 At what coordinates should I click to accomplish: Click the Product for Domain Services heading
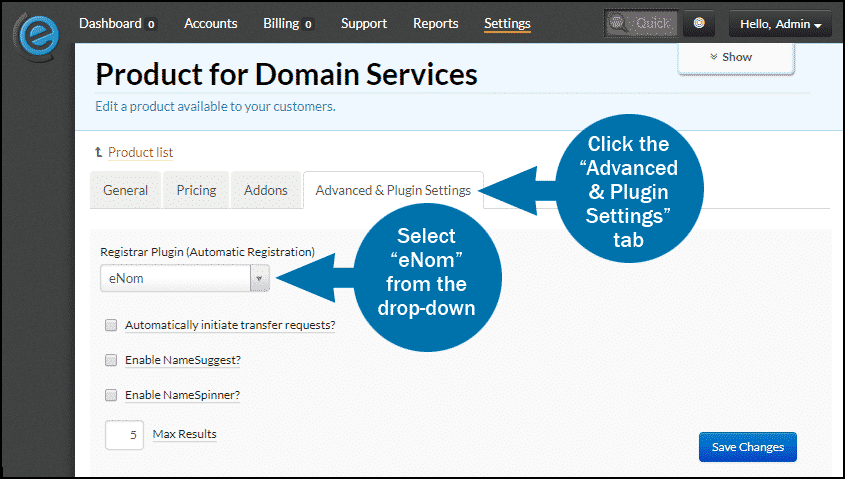point(286,74)
